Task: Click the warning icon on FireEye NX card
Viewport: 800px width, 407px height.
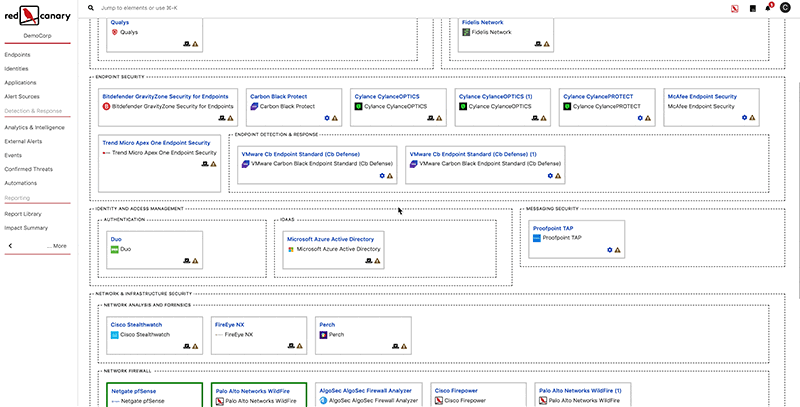Action: pos(299,346)
